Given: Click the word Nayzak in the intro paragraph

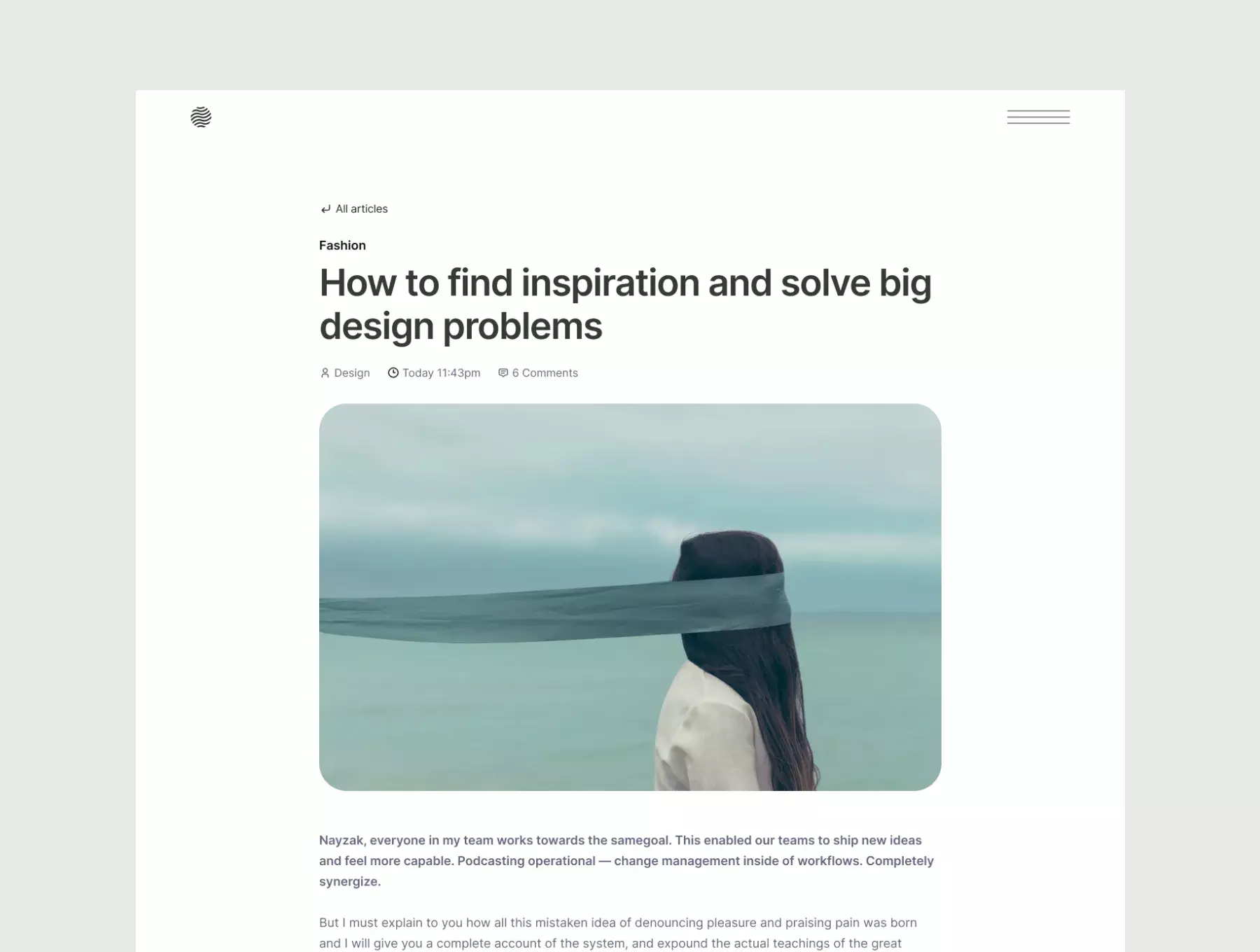Looking at the screenshot, I should (341, 841).
